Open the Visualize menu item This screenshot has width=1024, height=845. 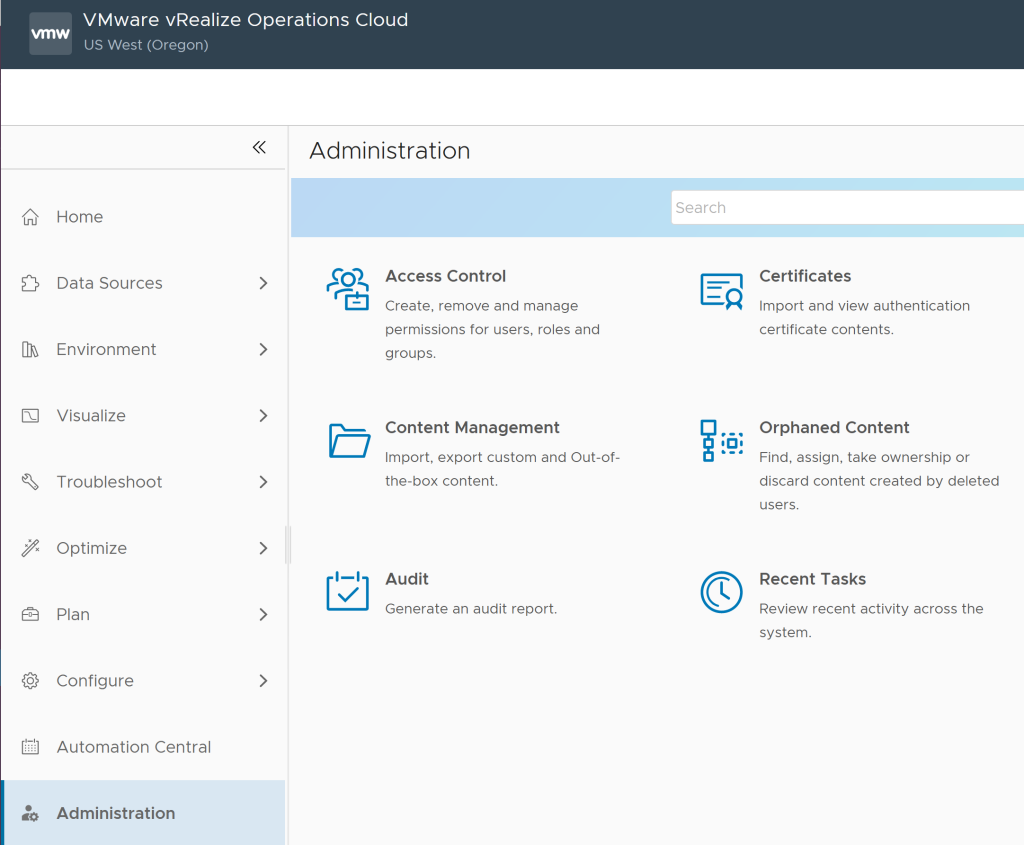pyautogui.click(x=91, y=416)
